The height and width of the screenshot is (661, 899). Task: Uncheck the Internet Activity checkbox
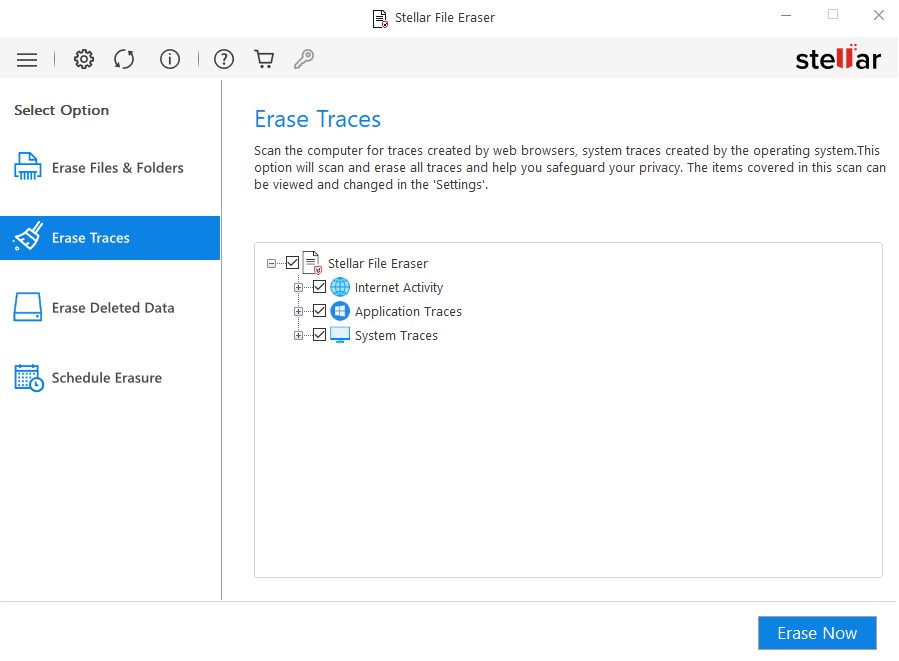click(x=320, y=287)
